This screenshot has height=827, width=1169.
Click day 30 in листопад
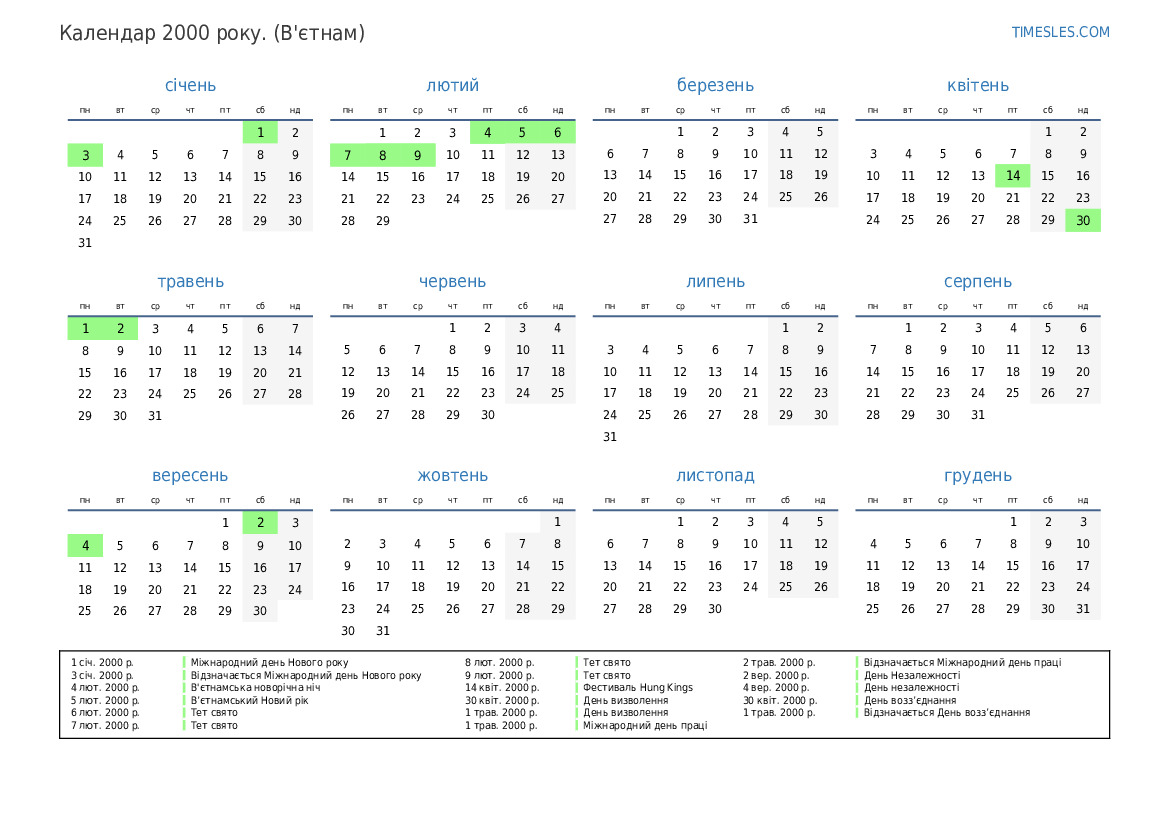click(x=715, y=609)
